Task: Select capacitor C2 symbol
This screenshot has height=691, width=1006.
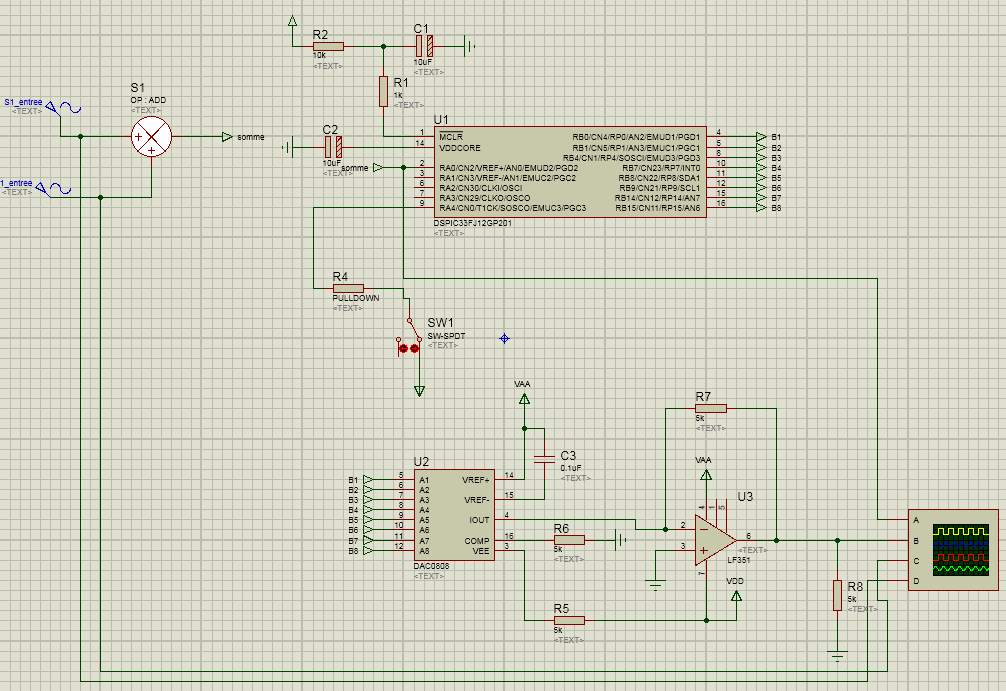Action: (333, 148)
